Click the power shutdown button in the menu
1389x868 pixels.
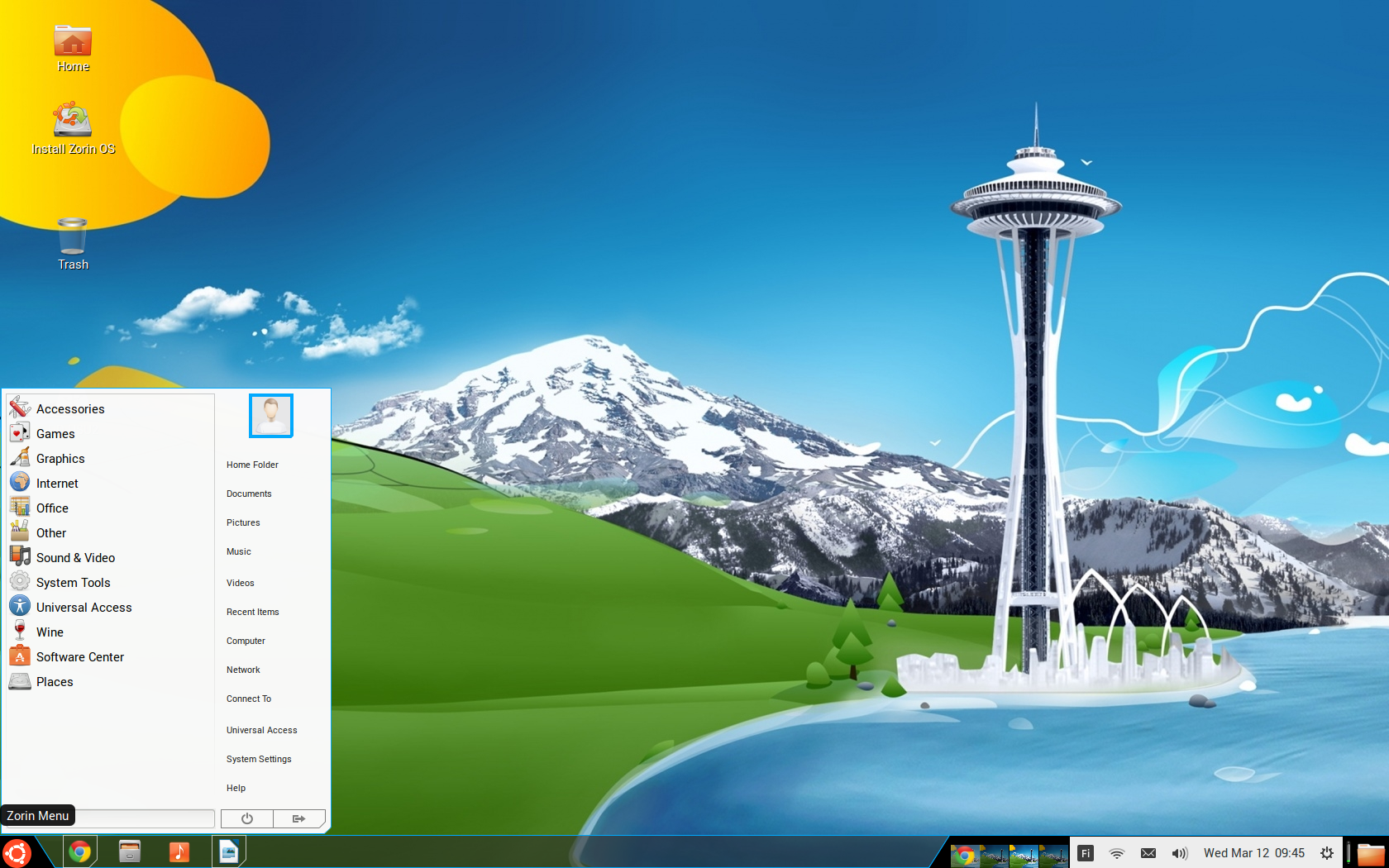pyautogui.click(x=246, y=818)
